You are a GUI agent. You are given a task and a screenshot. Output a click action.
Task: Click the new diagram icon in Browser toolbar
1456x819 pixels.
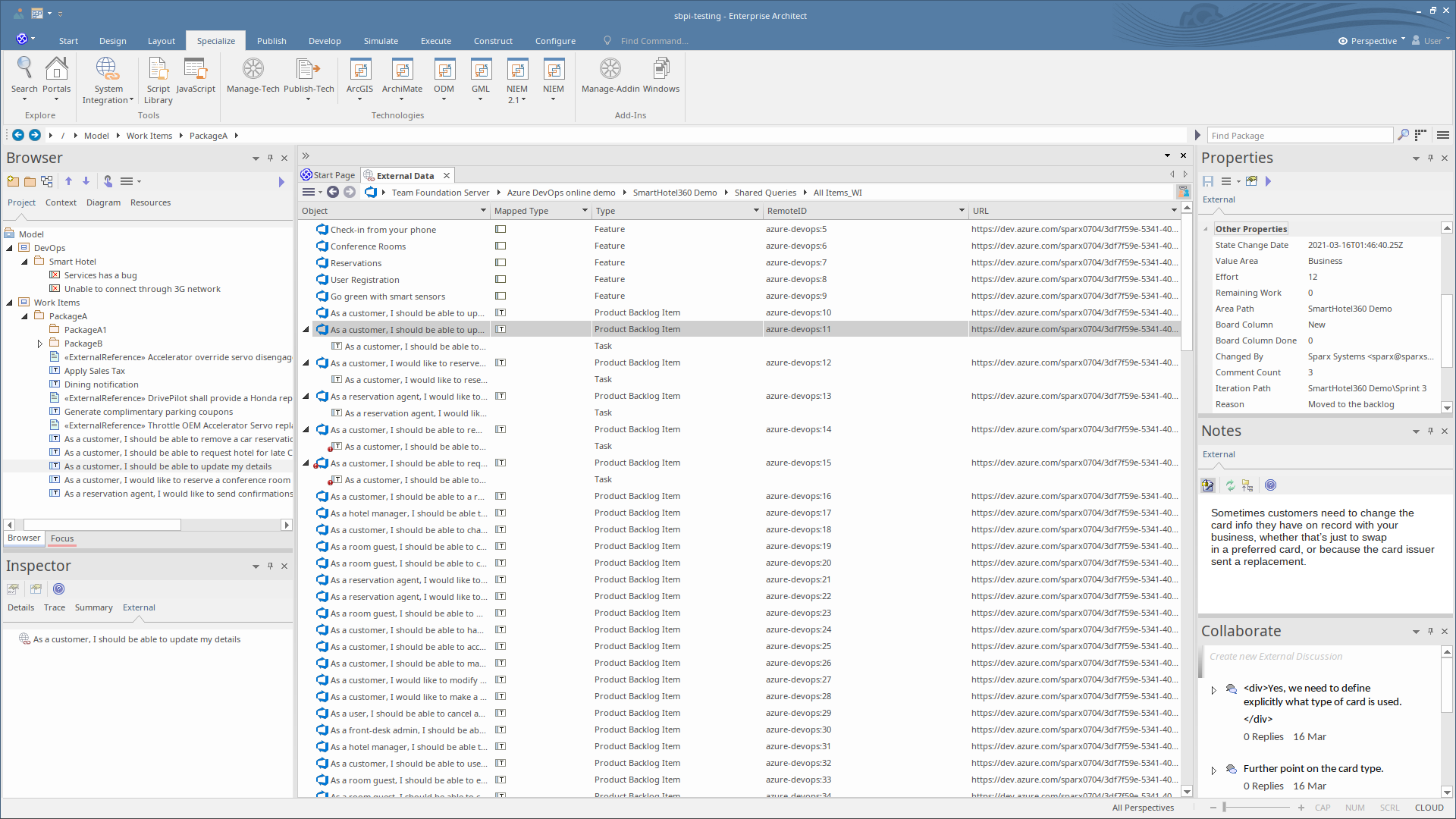click(47, 181)
